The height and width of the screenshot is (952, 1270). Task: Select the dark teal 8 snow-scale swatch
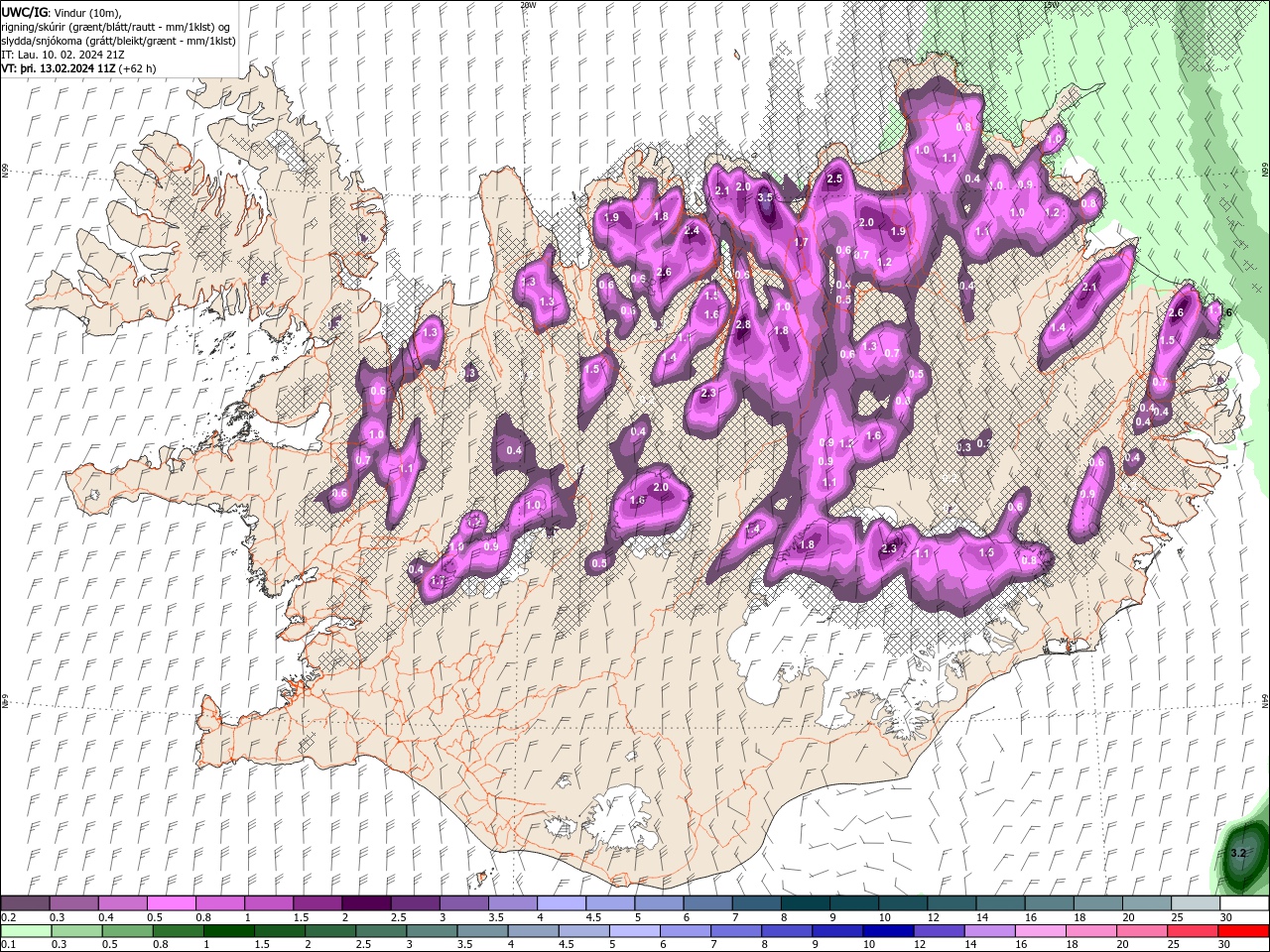point(805,903)
